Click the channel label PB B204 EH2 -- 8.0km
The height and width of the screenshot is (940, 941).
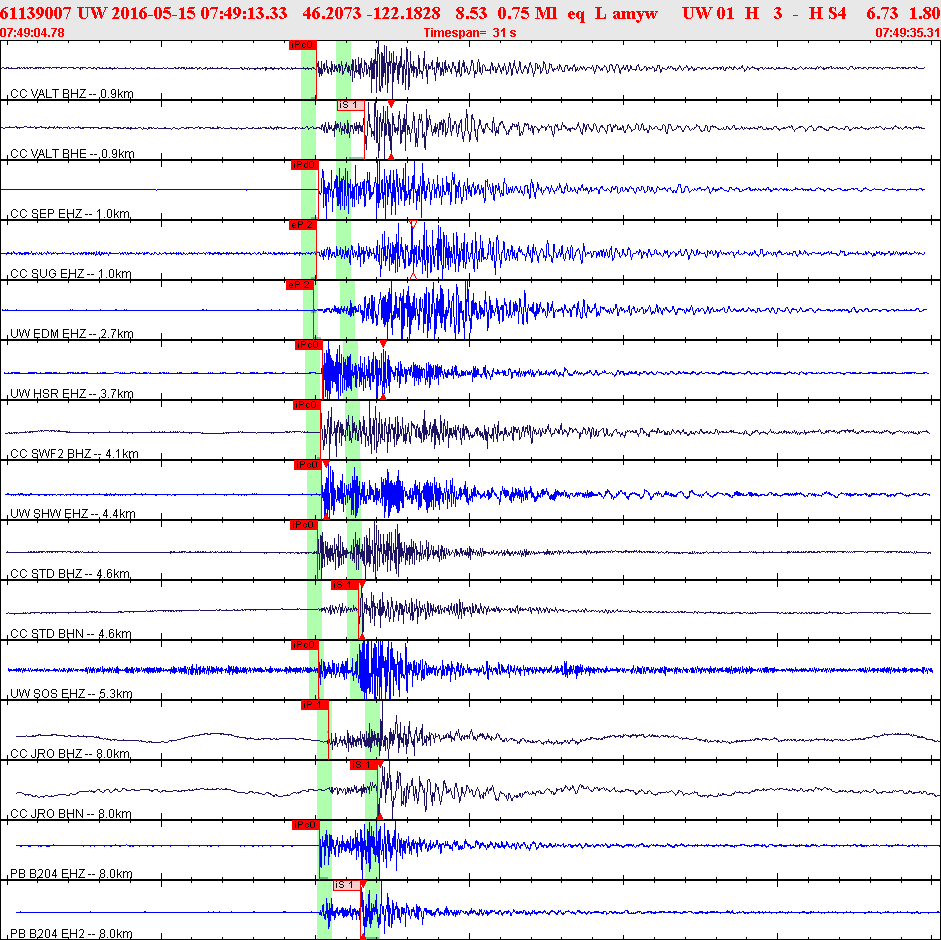point(71,934)
